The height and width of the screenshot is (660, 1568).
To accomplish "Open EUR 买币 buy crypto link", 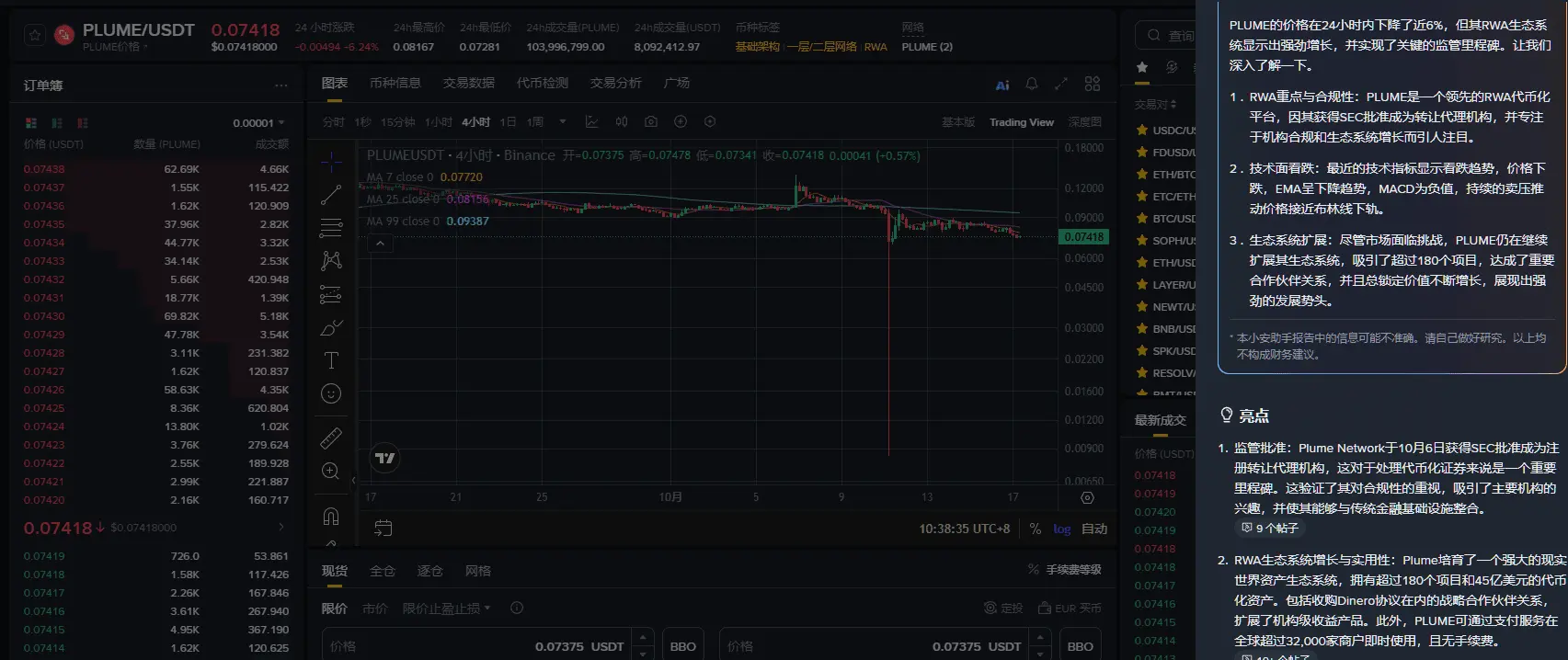I will click(x=1070, y=608).
